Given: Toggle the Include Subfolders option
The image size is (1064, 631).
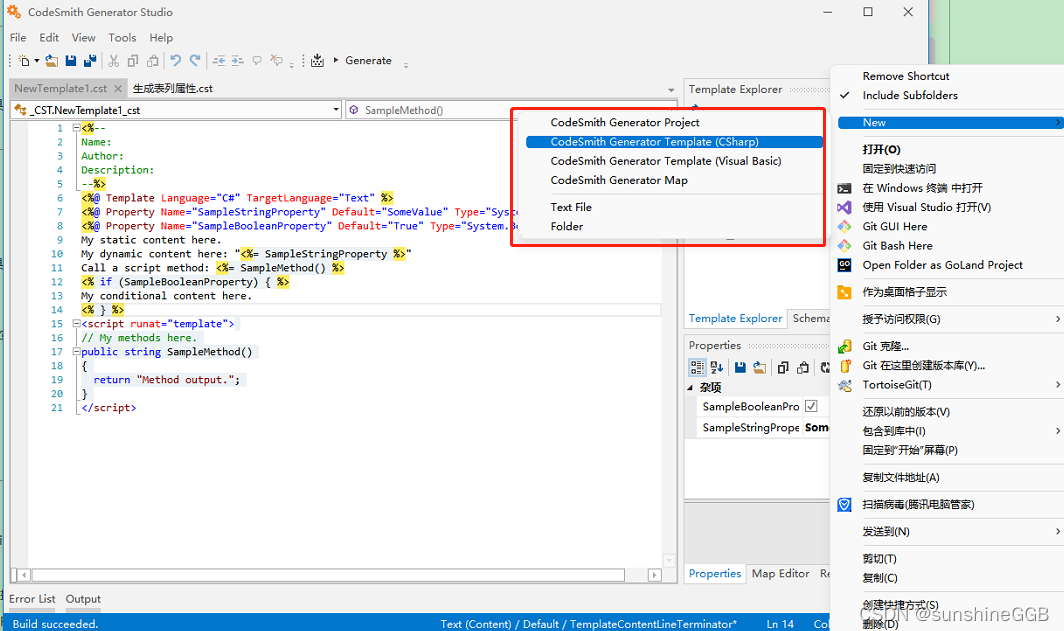Looking at the screenshot, I should point(910,95).
